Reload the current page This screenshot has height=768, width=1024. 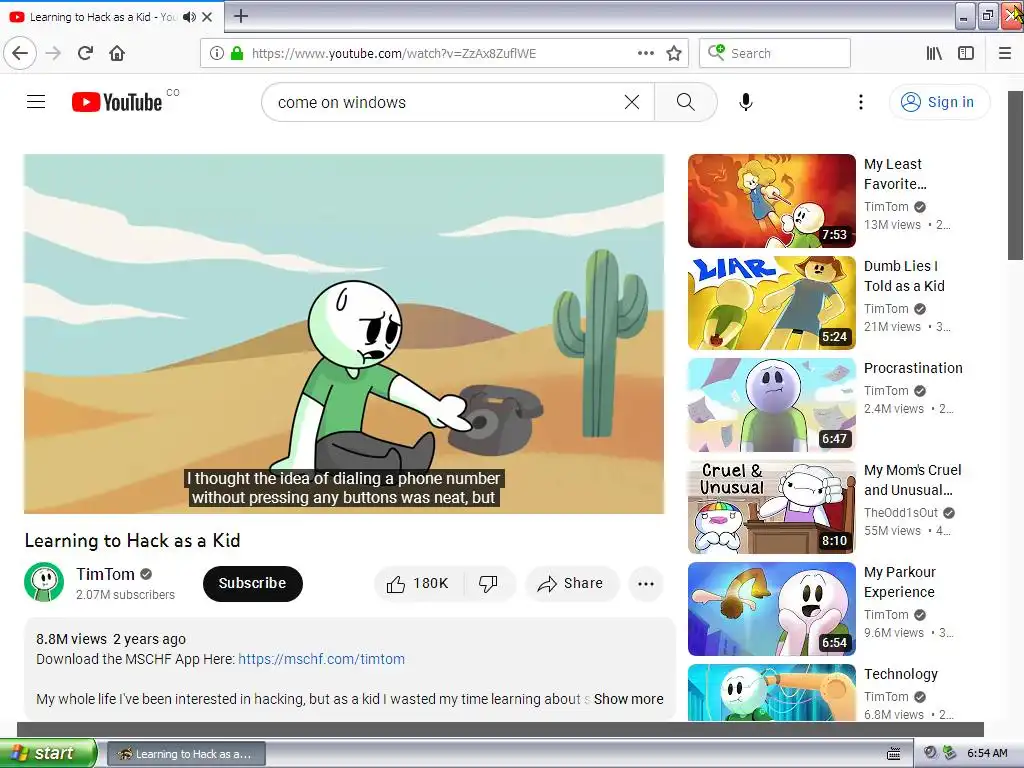coord(86,54)
